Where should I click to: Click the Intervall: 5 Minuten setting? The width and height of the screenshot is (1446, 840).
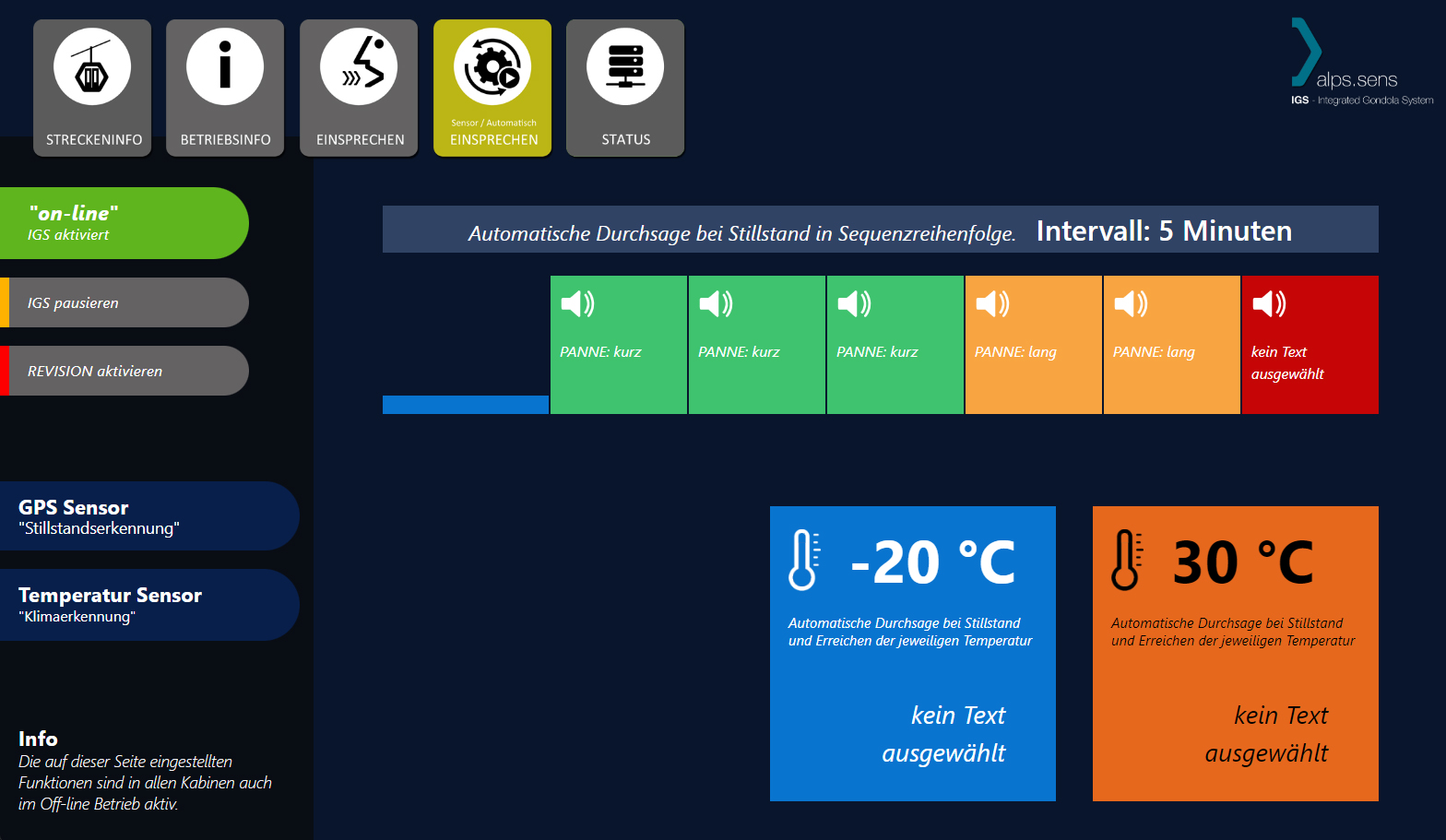tap(1163, 231)
